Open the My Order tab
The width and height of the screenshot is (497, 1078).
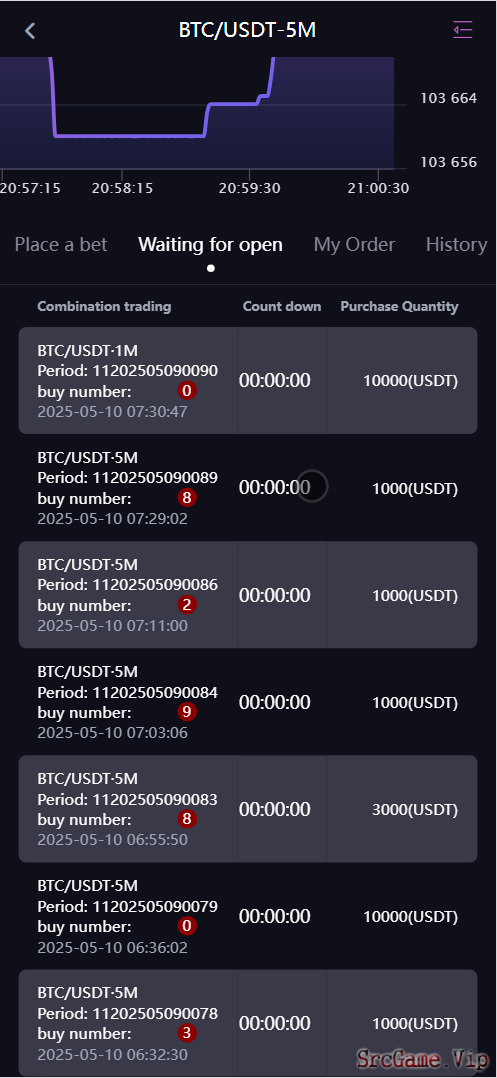(355, 244)
